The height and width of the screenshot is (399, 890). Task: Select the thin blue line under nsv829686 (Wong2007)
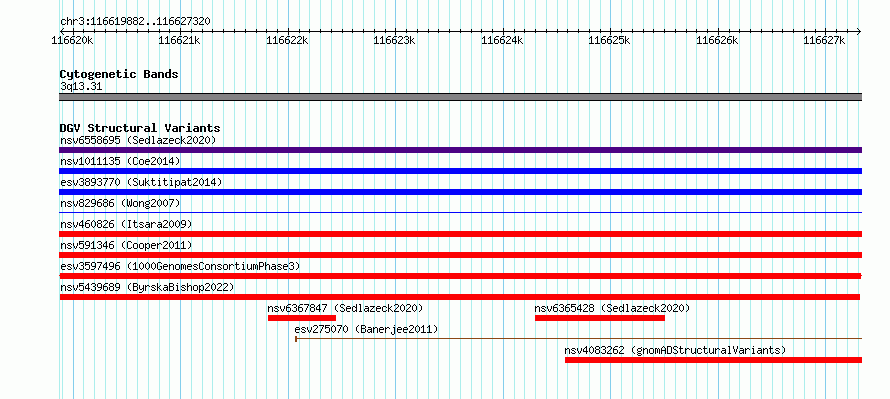click(460, 212)
